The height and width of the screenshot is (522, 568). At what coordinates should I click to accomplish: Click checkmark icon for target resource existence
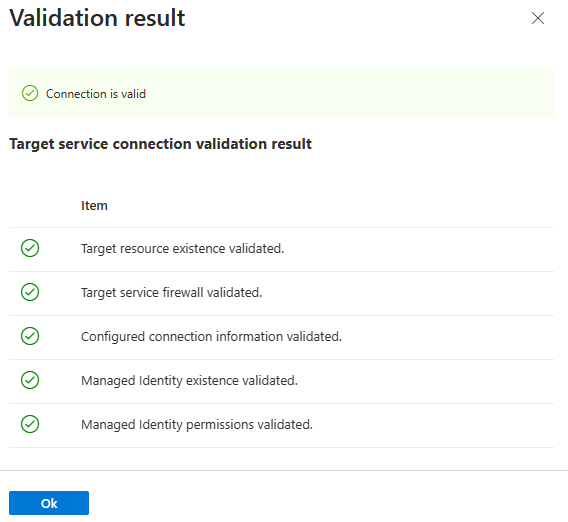coord(30,248)
